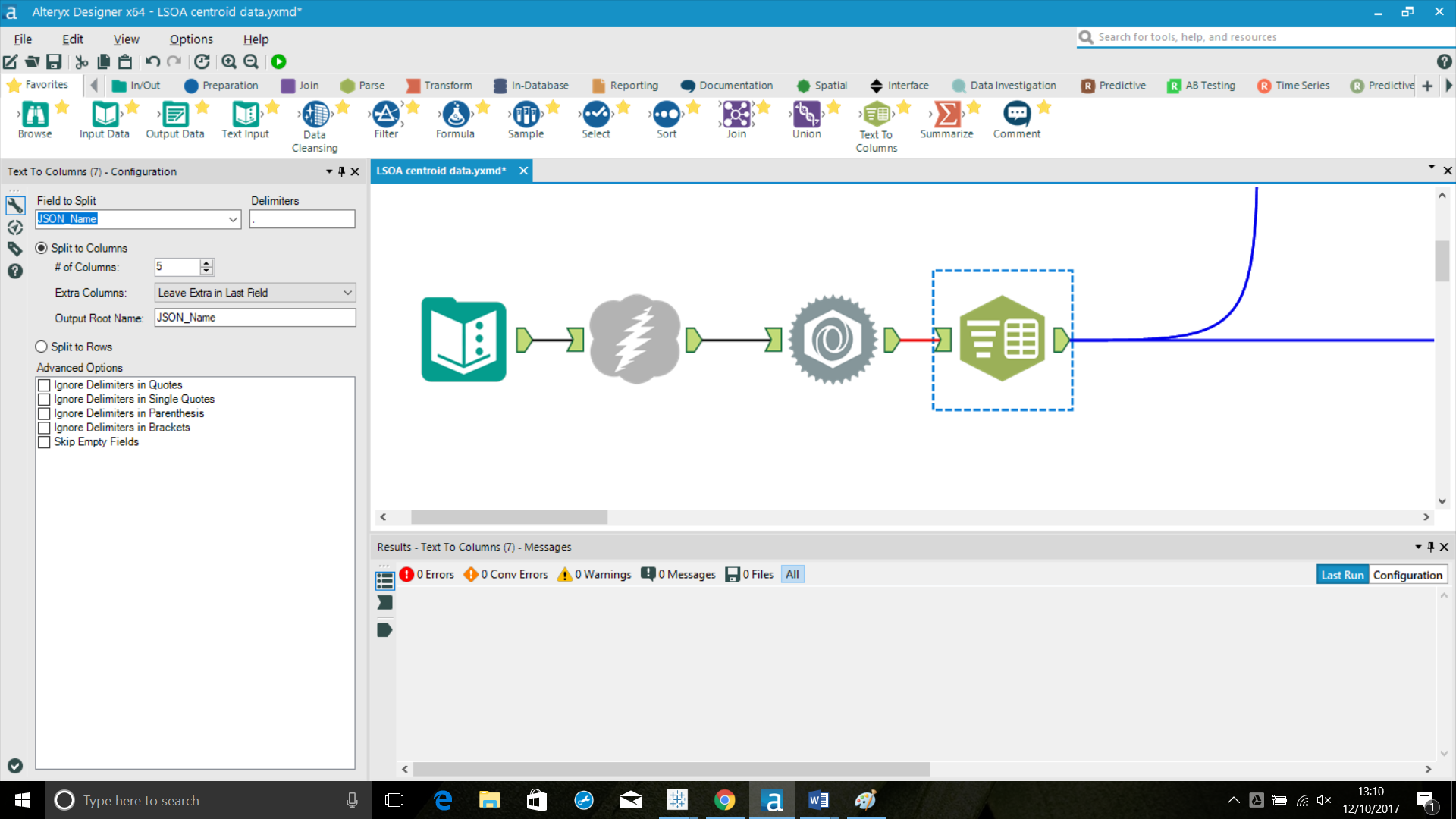Show the Configuration results view
Screen dimensions: 1456x819
point(1407,575)
